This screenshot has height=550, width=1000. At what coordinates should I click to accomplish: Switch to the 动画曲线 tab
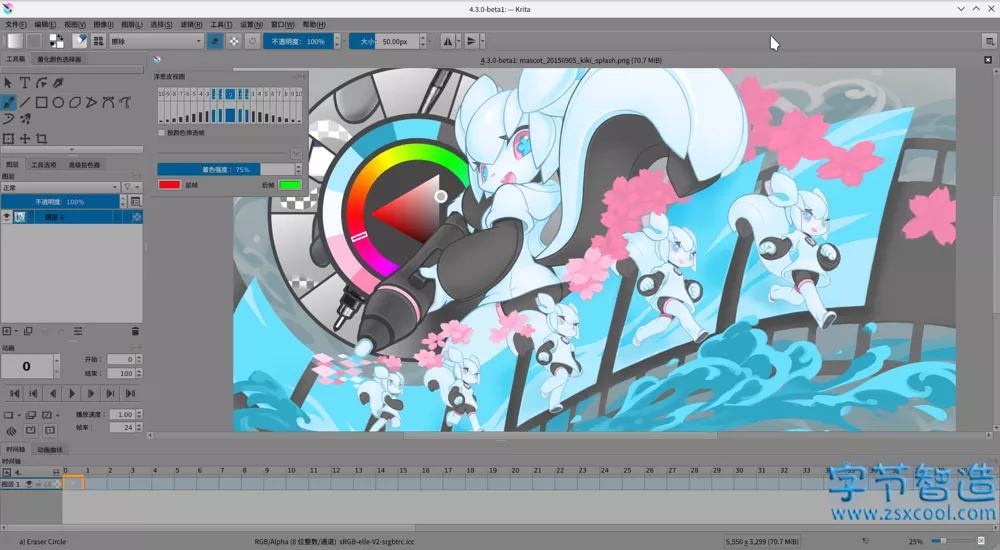[x=50, y=450]
